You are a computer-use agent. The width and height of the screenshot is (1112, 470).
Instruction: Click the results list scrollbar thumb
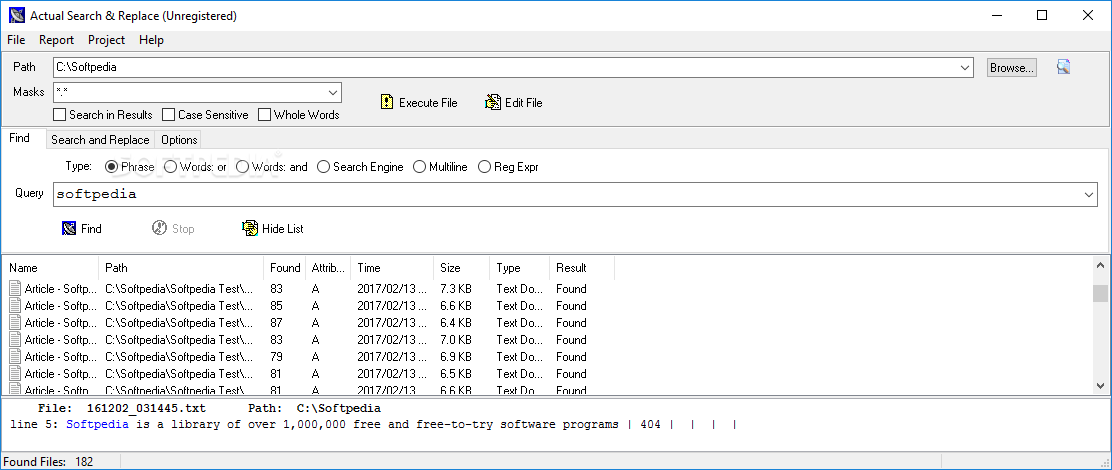pyautogui.click(x=1100, y=293)
